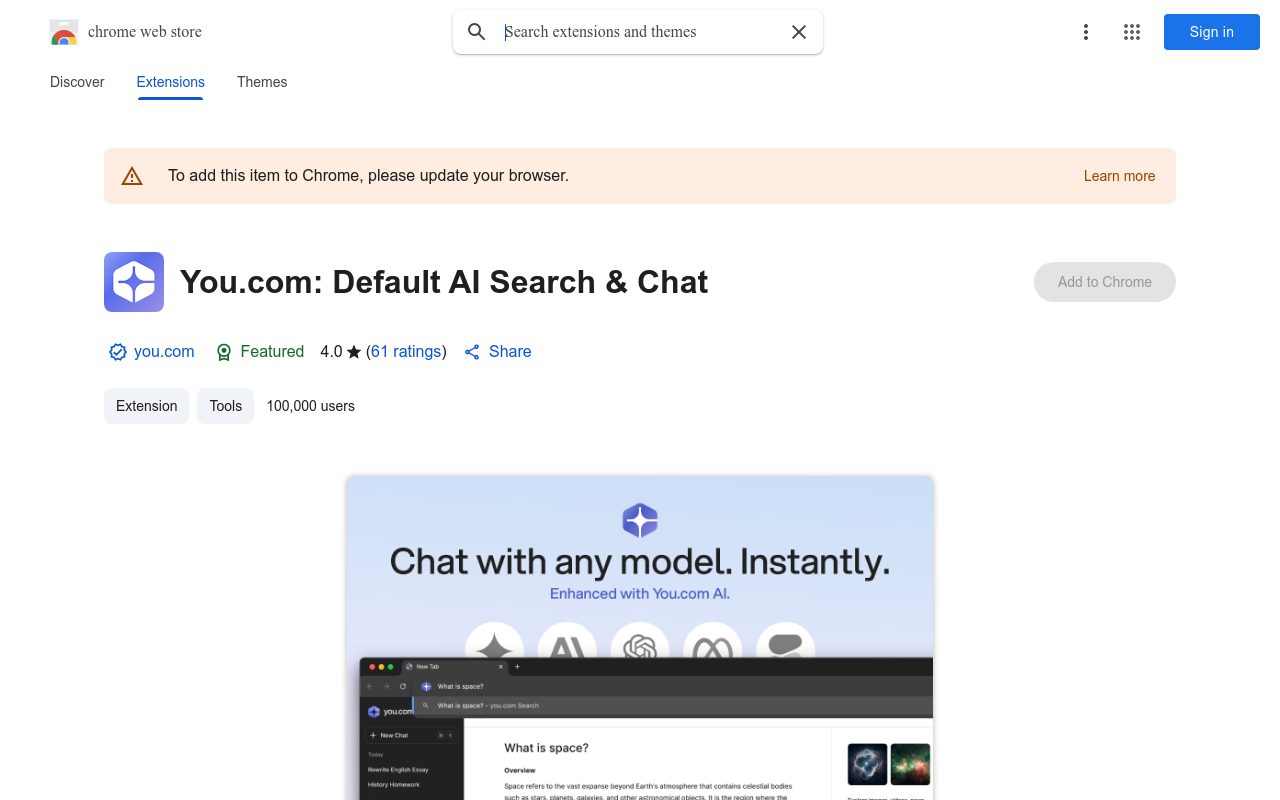Click the 4.0 rating value
This screenshot has height=800, width=1280.
(331, 352)
